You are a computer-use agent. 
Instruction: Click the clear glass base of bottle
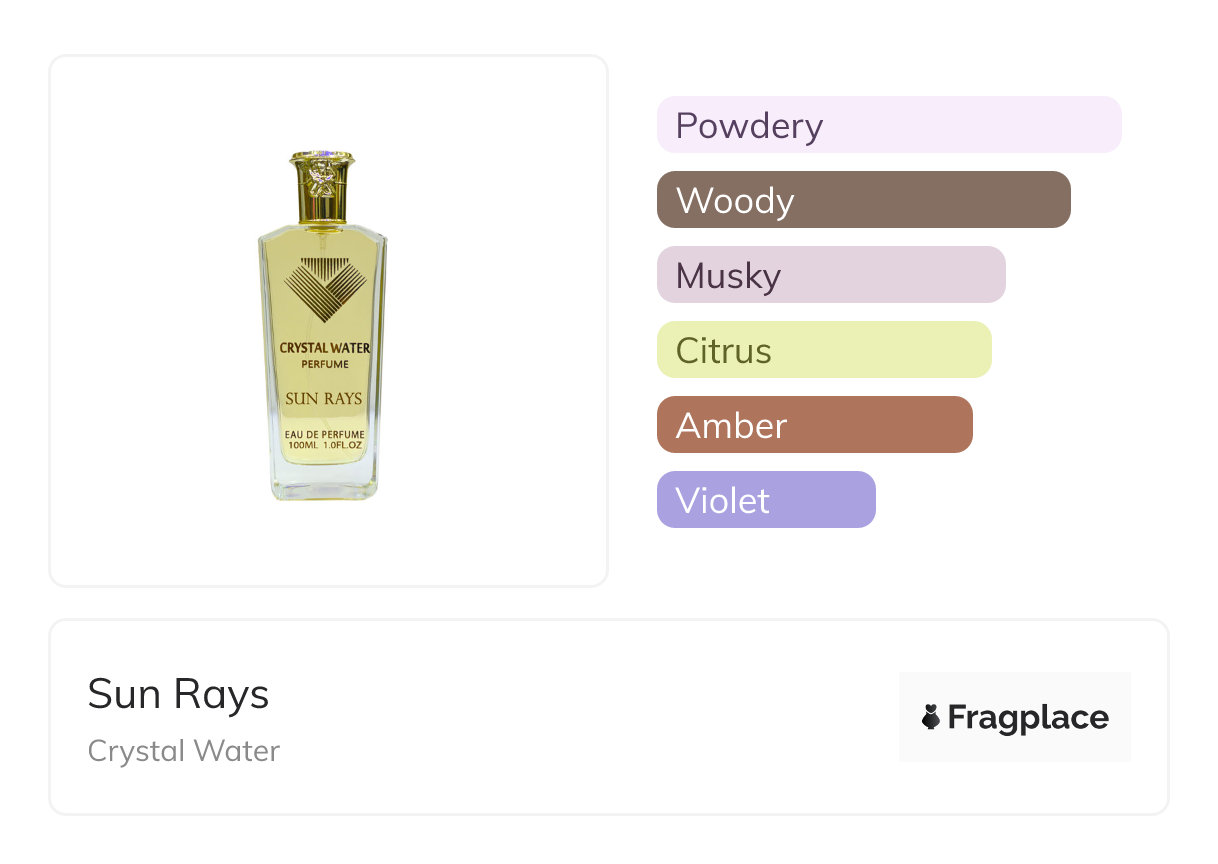pos(324,484)
